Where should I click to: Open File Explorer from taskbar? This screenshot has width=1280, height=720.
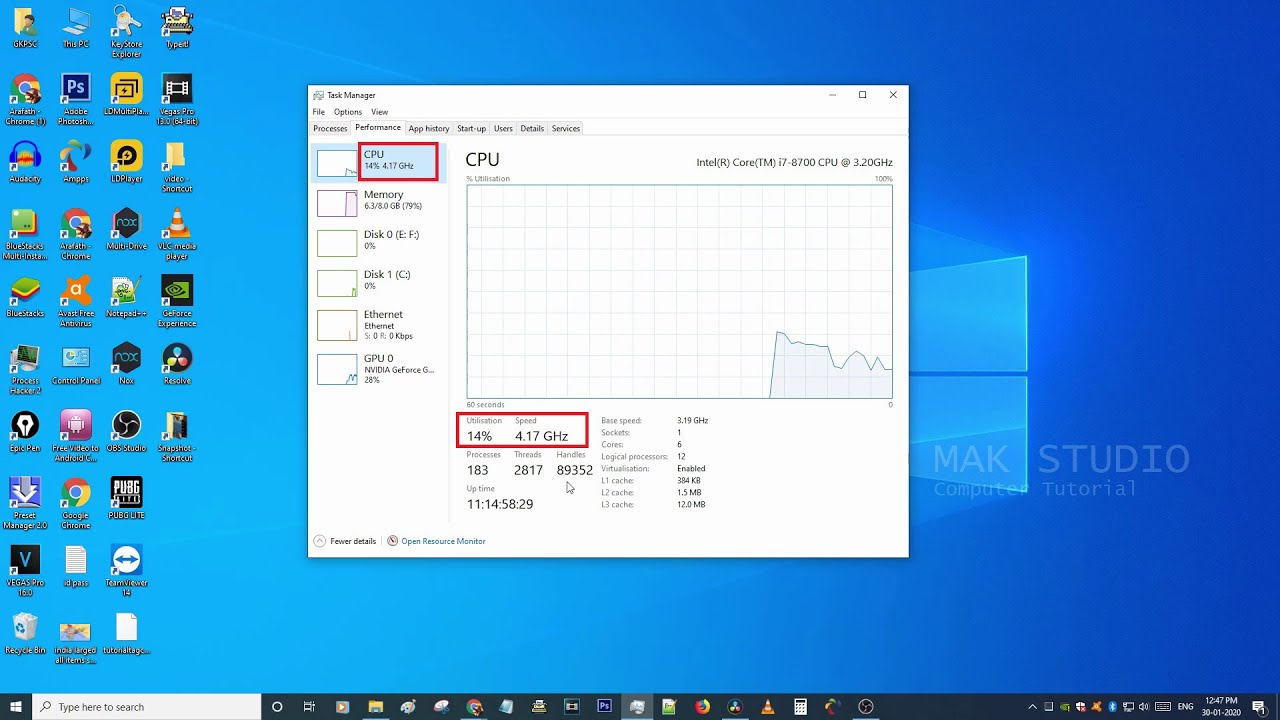375,707
